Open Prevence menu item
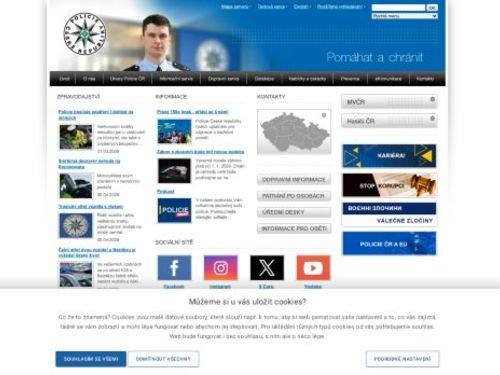This screenshot has height=375, width=500. (x=350, y=79)
